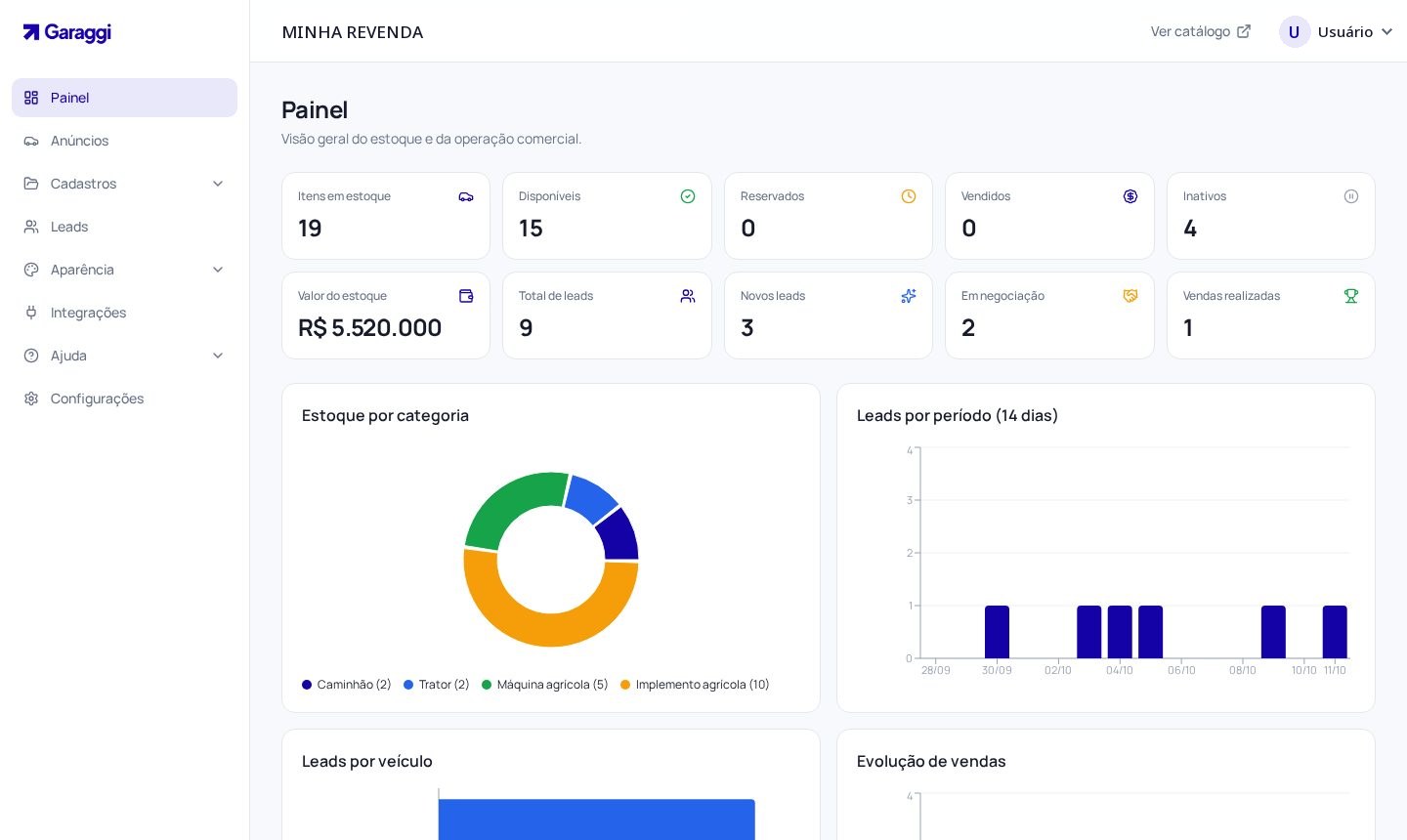Click the Integrações plug icon

(x=31, y=313)
